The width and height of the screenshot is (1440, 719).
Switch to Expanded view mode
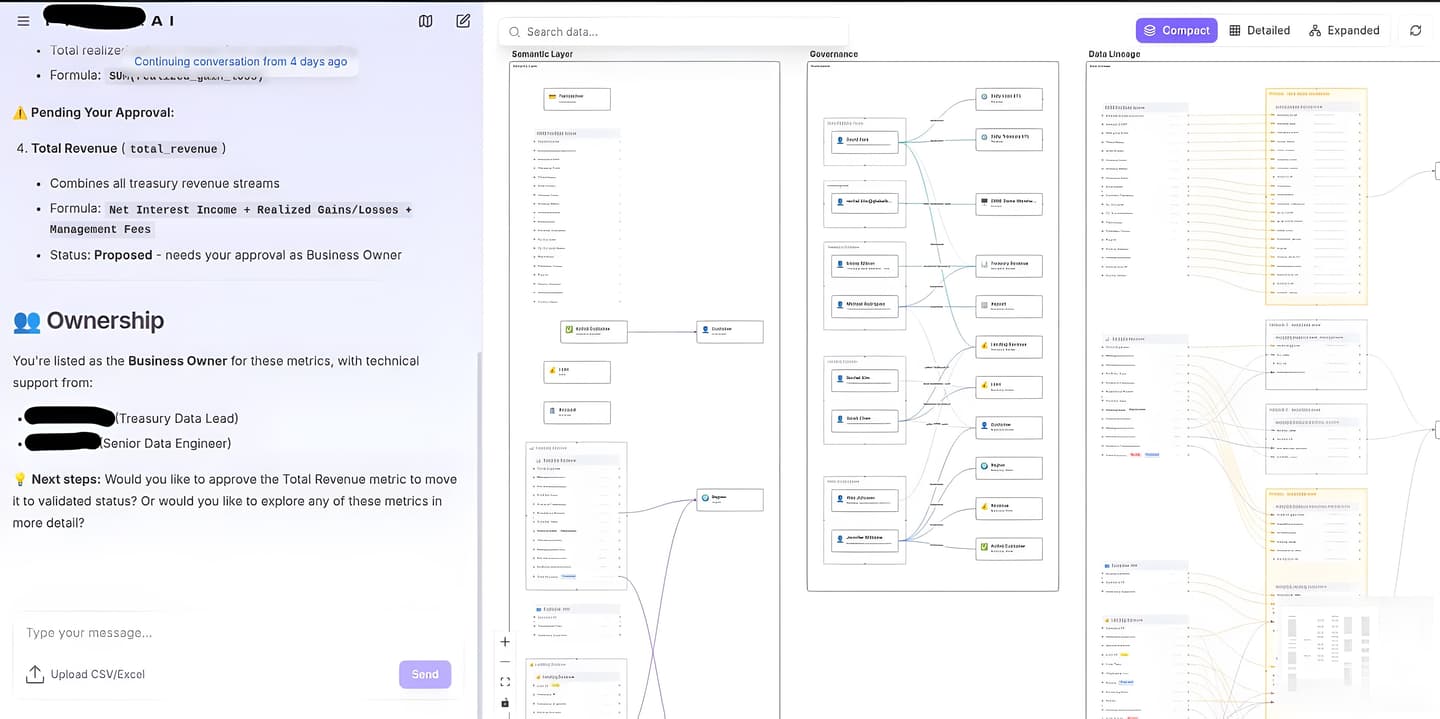pos(1345,30)
